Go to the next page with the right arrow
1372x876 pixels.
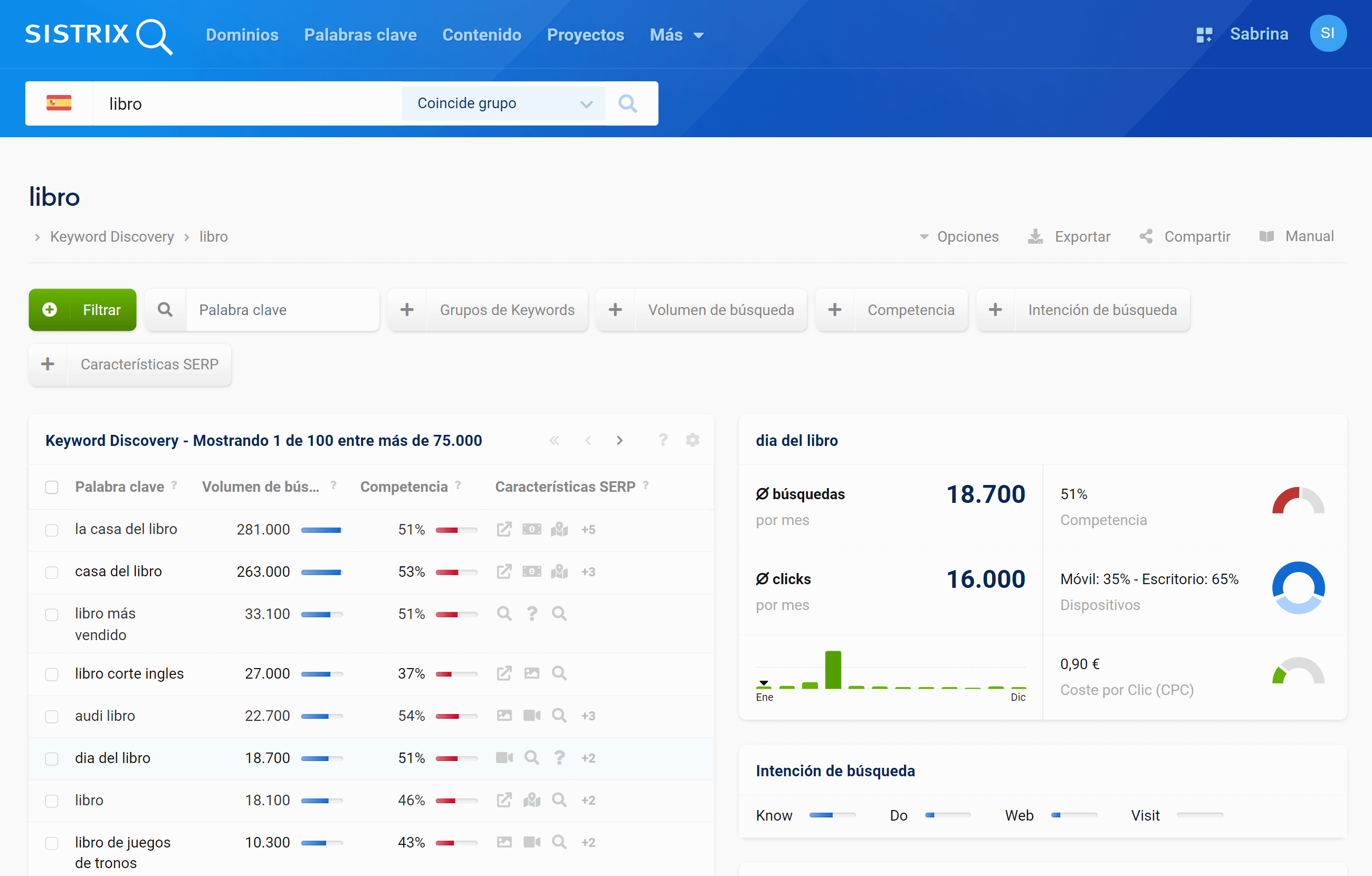(620, 440)
